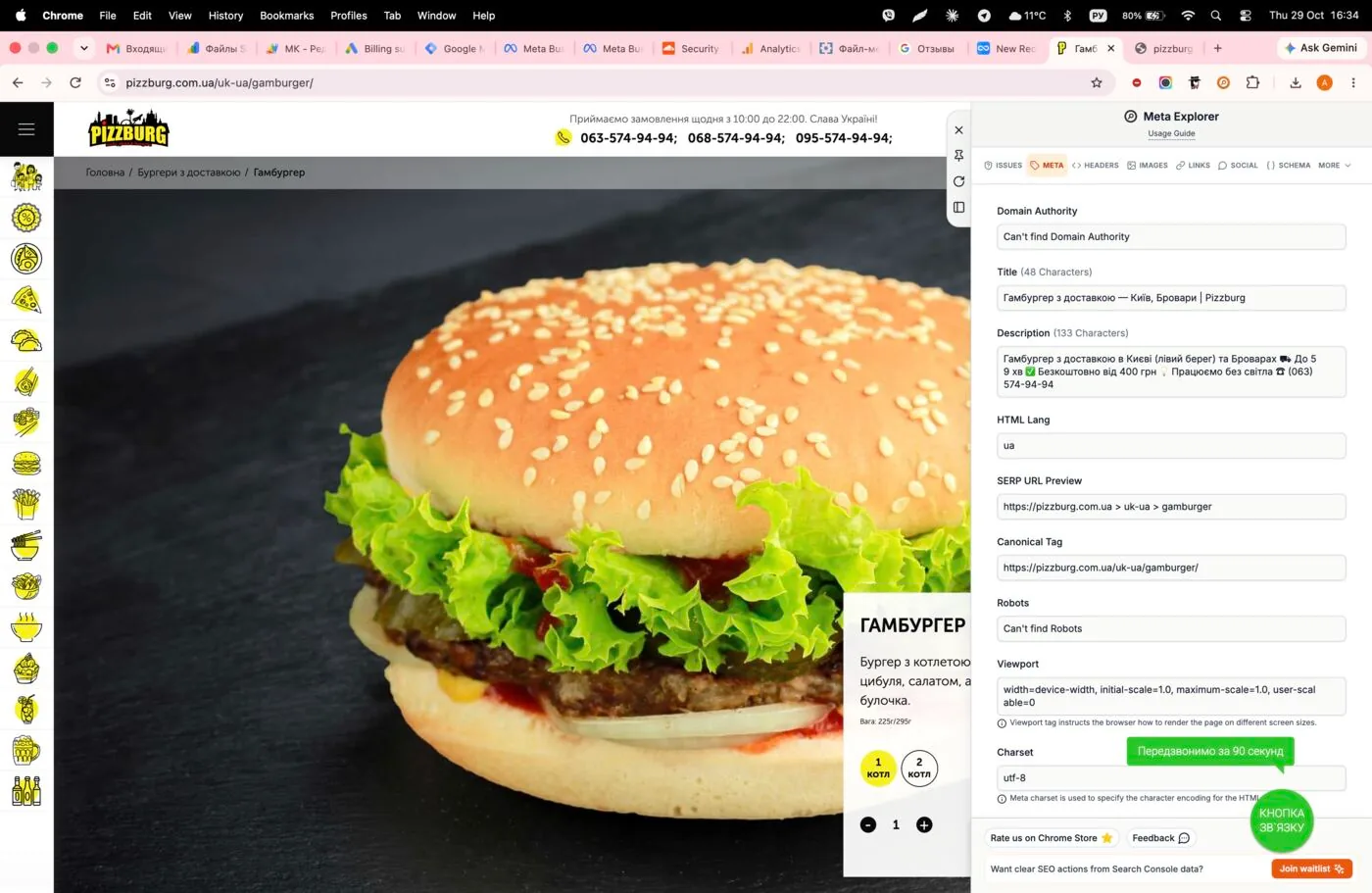Decrease burger quantity with minus button
The width and height of the screenshot is (1372, 893).
pos(868,825)
